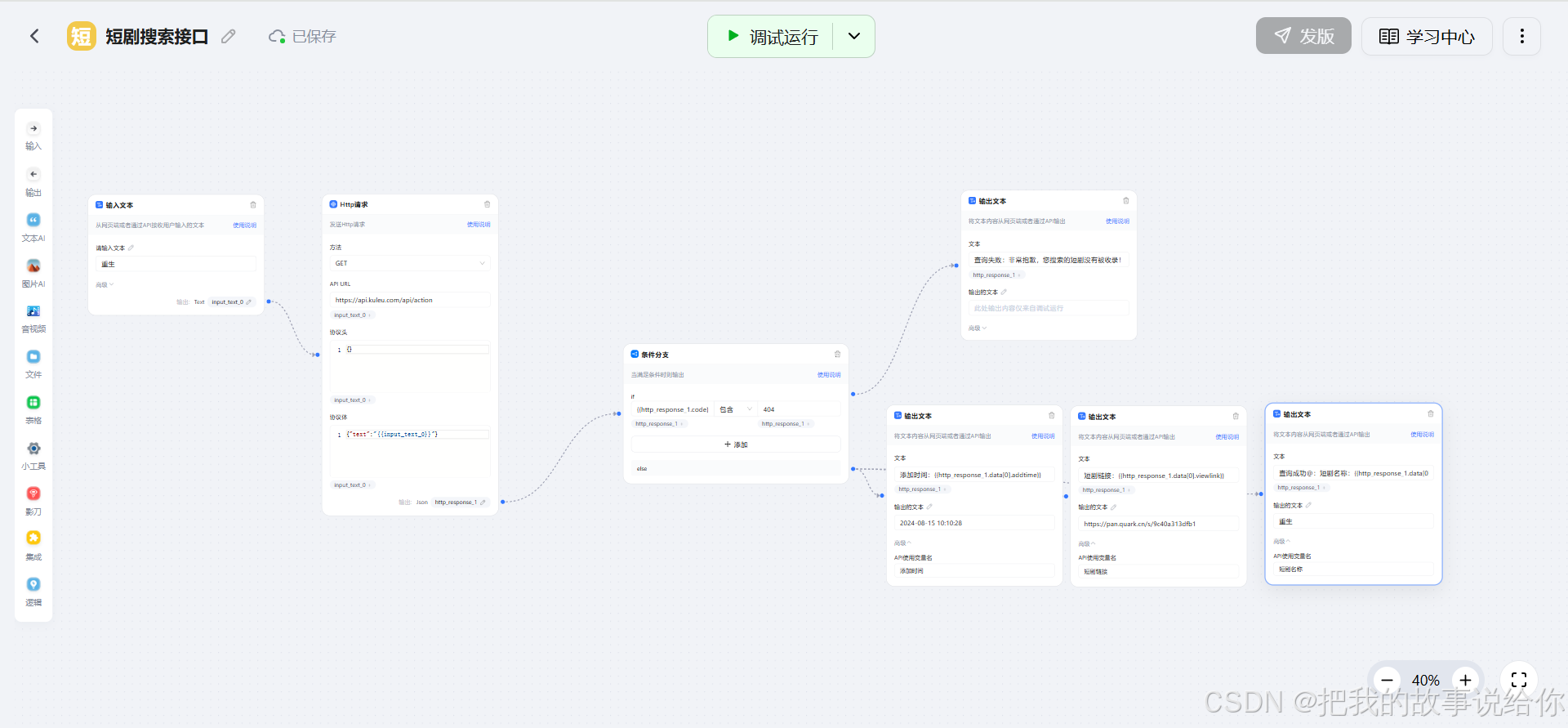
Task: Select the 音视频 sidebar icon
Action: (33, 319)
